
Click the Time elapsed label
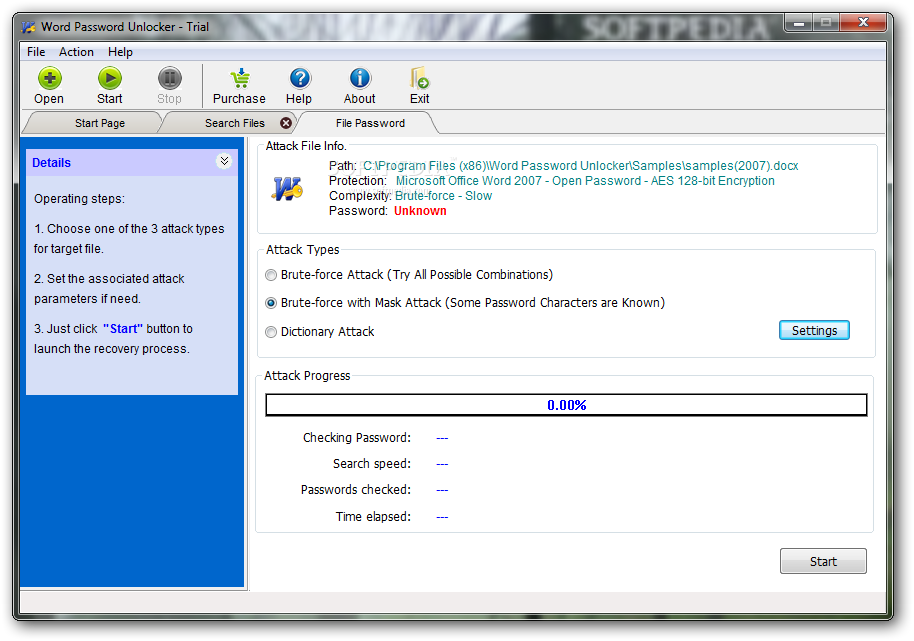coord(373,516)
